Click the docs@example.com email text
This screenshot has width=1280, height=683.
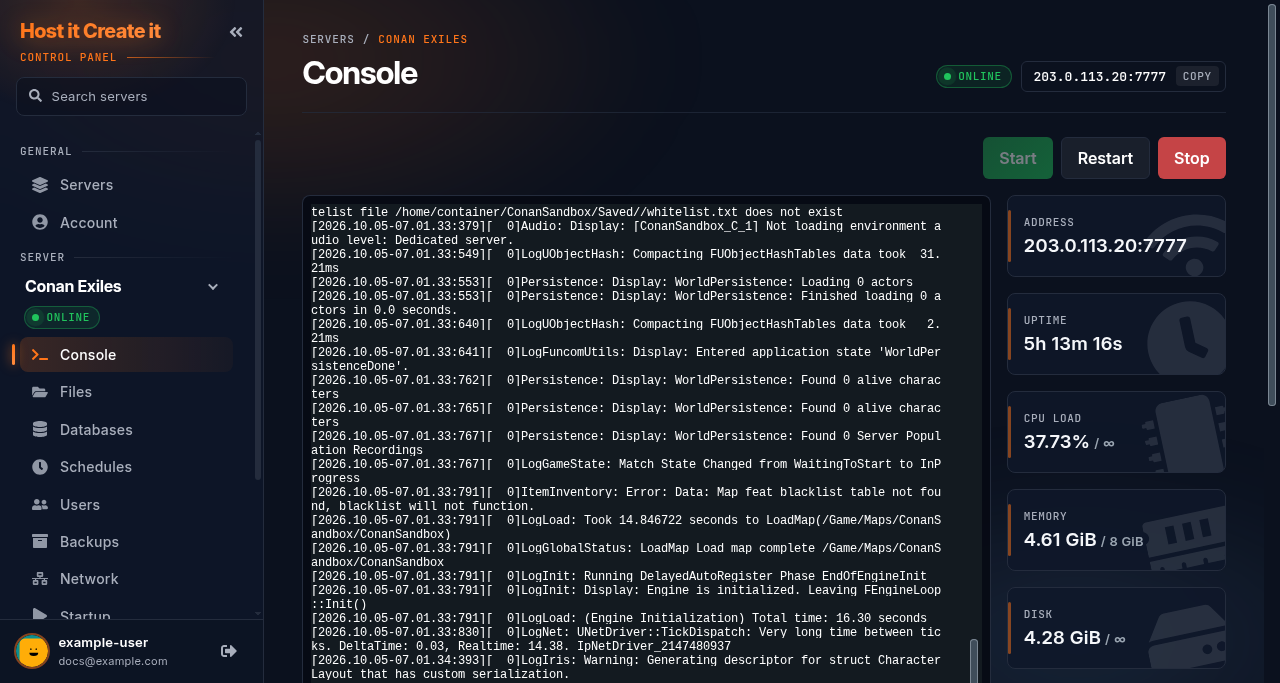(113, 661)
